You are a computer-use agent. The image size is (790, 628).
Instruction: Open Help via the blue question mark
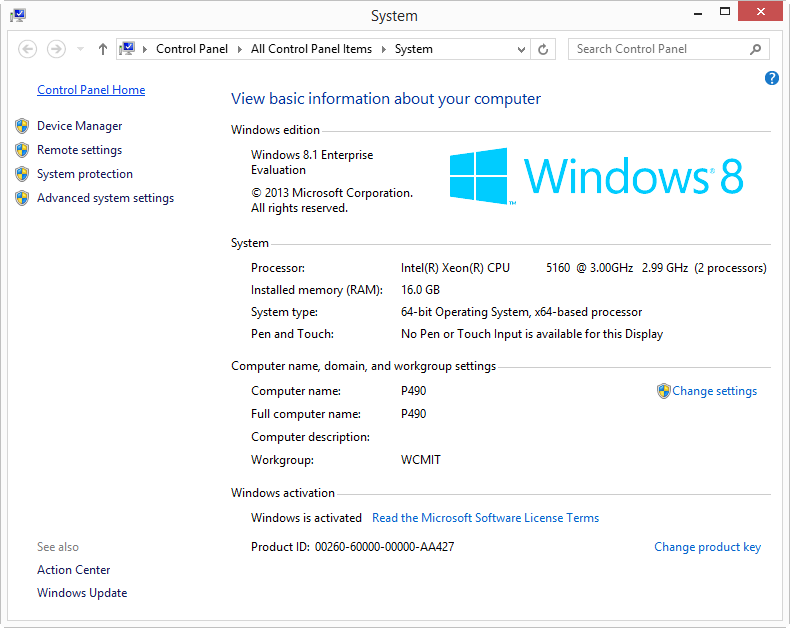pos(771,78)
